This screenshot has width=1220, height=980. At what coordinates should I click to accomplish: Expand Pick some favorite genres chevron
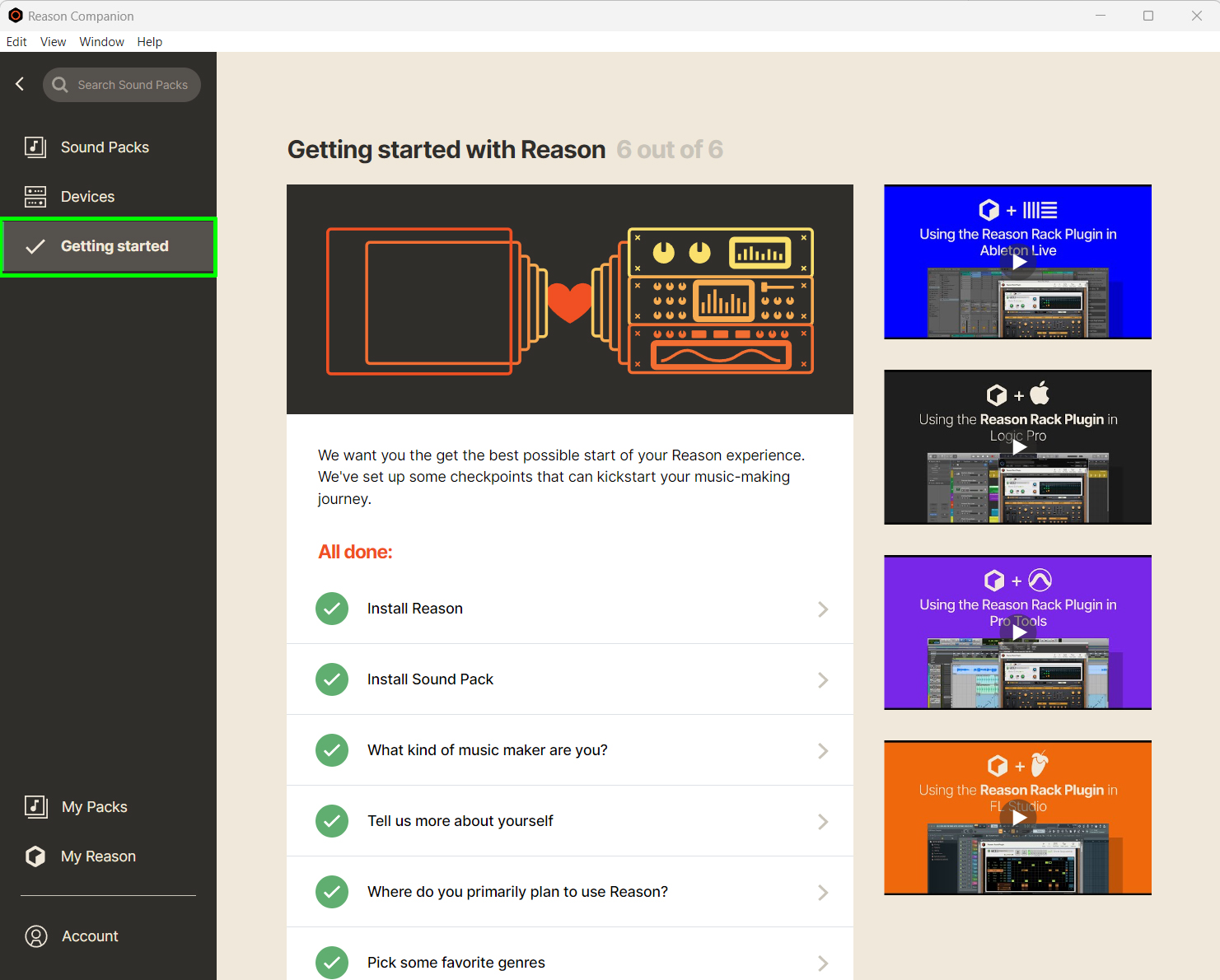[x=823, y=963]
